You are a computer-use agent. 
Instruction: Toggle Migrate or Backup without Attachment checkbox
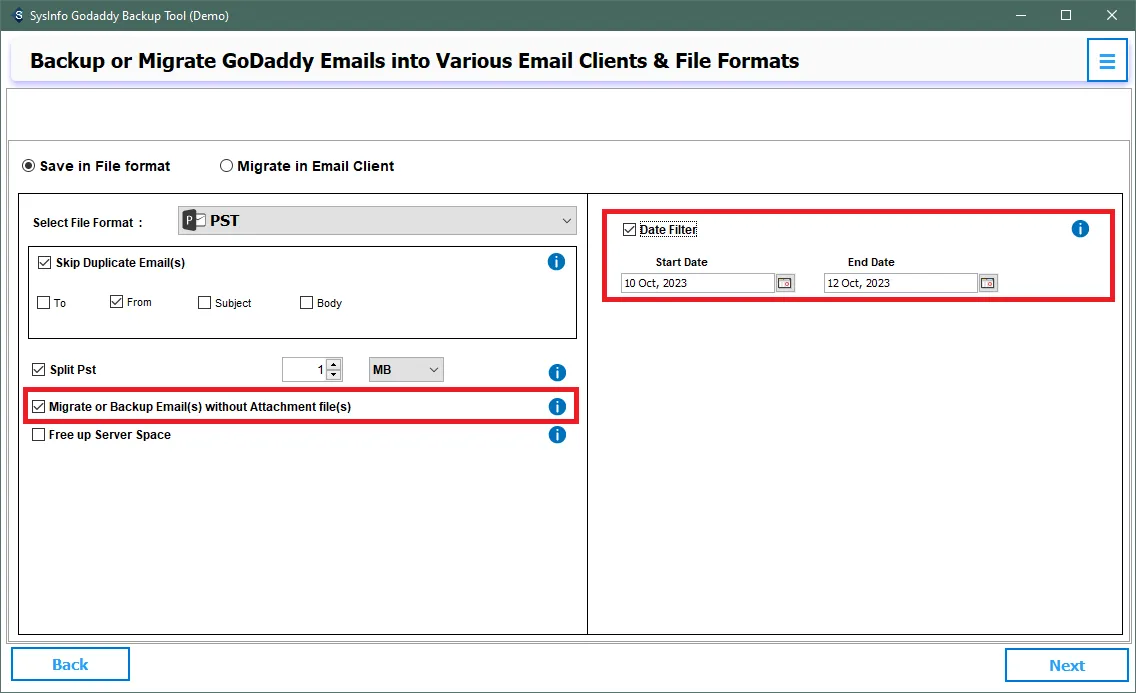(x=38, y=406)
